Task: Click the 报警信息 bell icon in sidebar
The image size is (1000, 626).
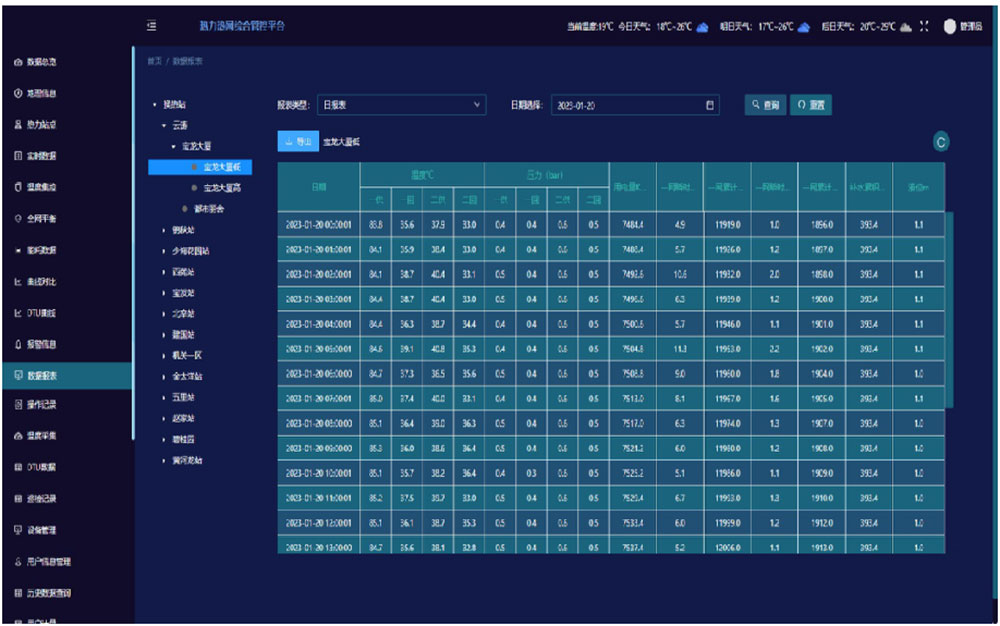Action: [x=18, y=344]
